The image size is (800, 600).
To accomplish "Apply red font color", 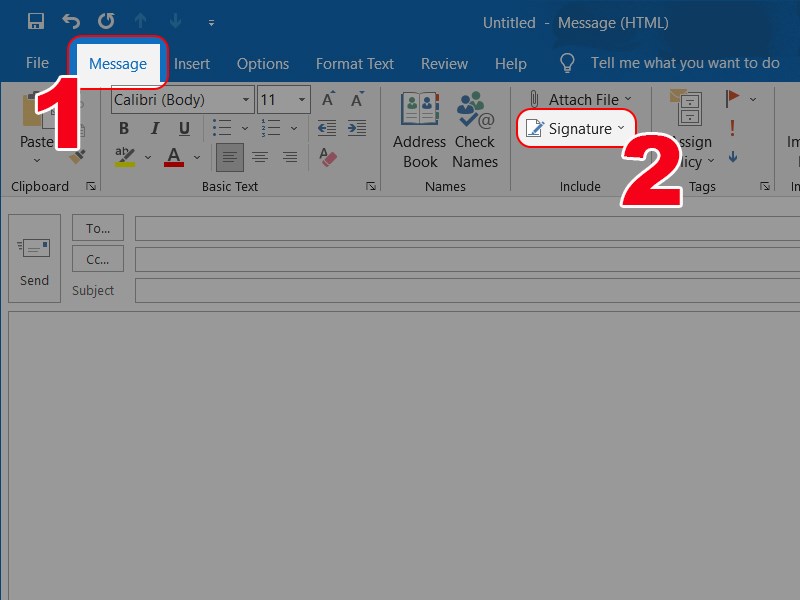I will pyautogui.click(x=174, y=157).
